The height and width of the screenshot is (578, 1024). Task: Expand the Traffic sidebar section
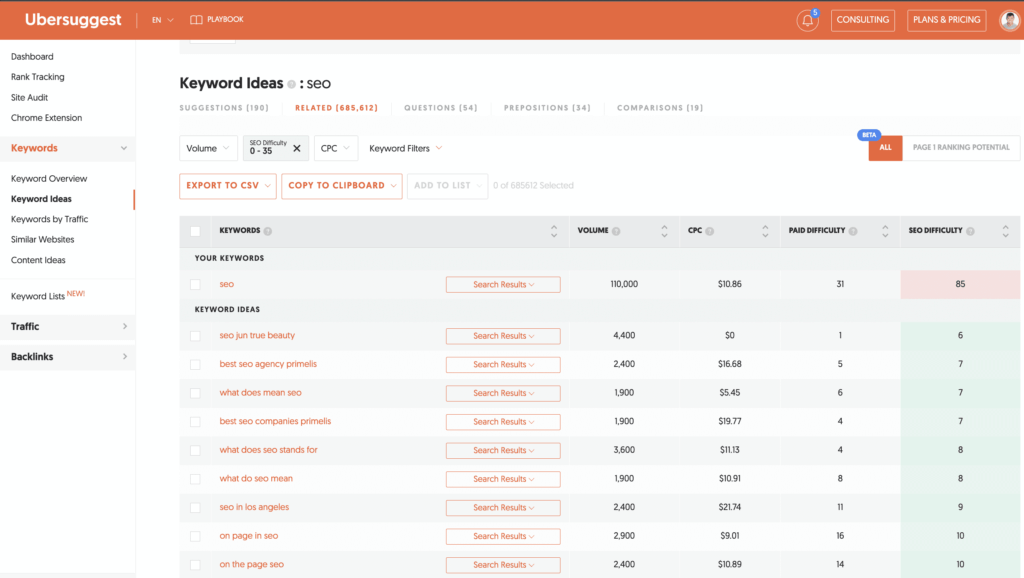click(68, 327)
